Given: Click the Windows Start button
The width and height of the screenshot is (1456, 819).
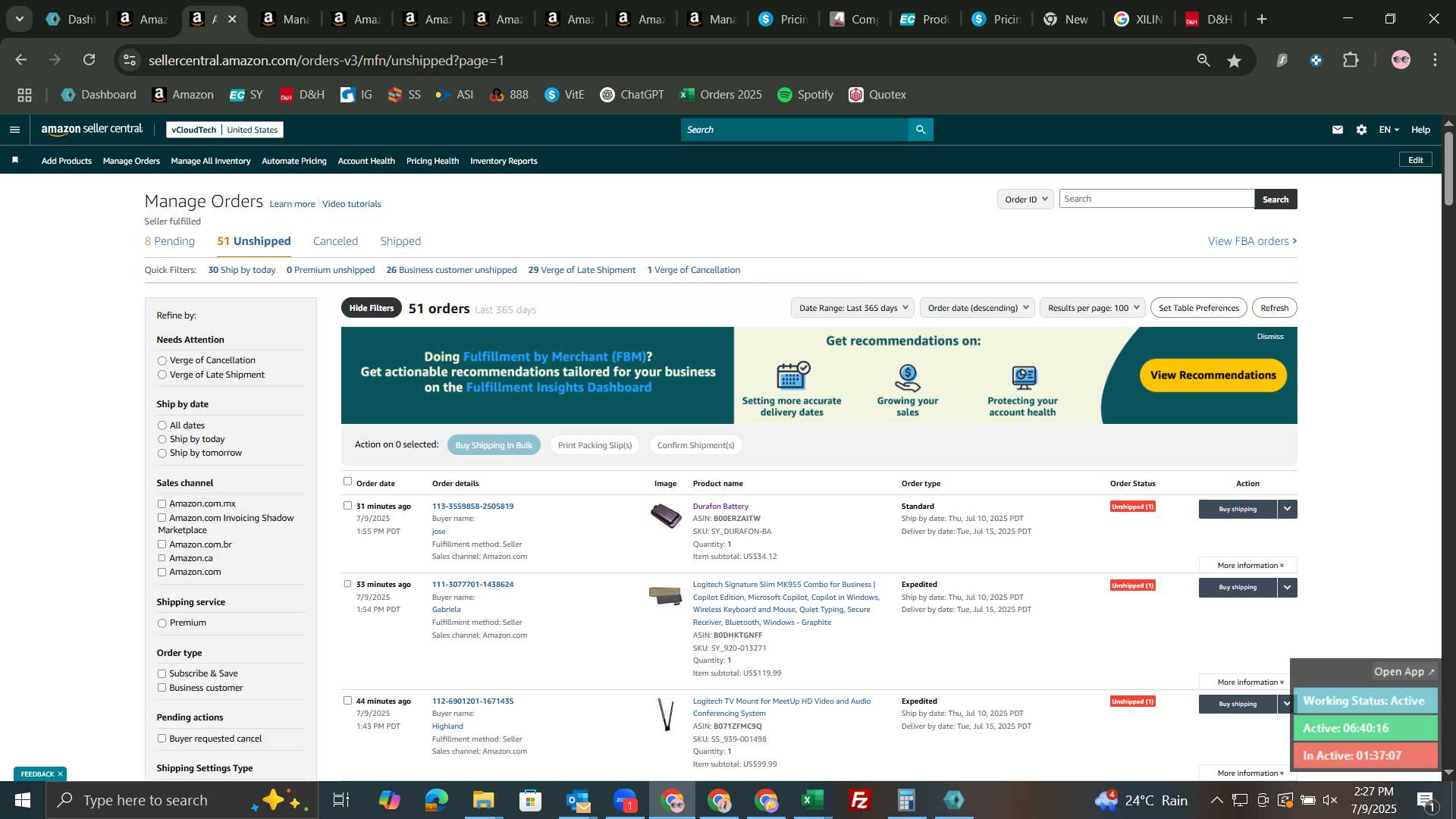Looking at the screenshot, I should [22, 800].
